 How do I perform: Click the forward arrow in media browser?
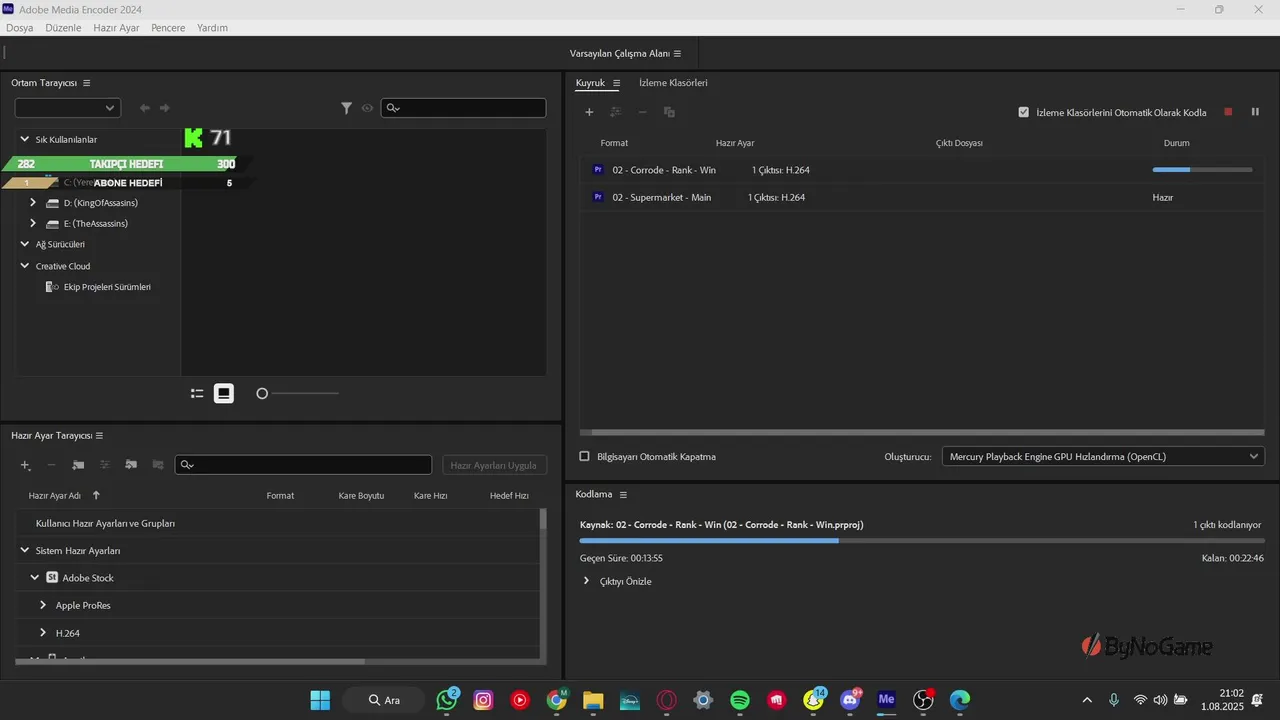point(165,108)
